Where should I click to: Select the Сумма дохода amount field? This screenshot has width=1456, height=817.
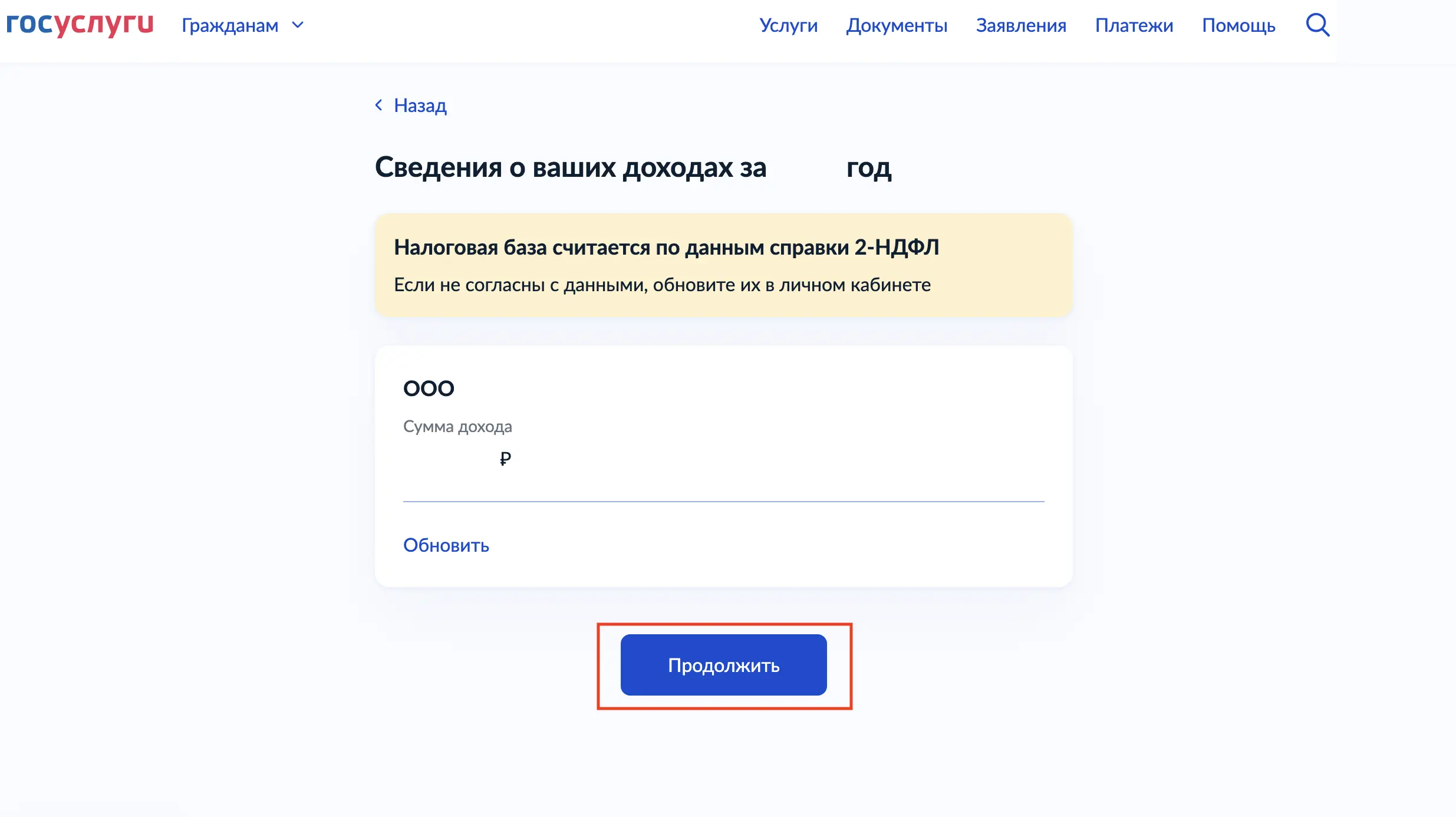[x=723, y=459]
